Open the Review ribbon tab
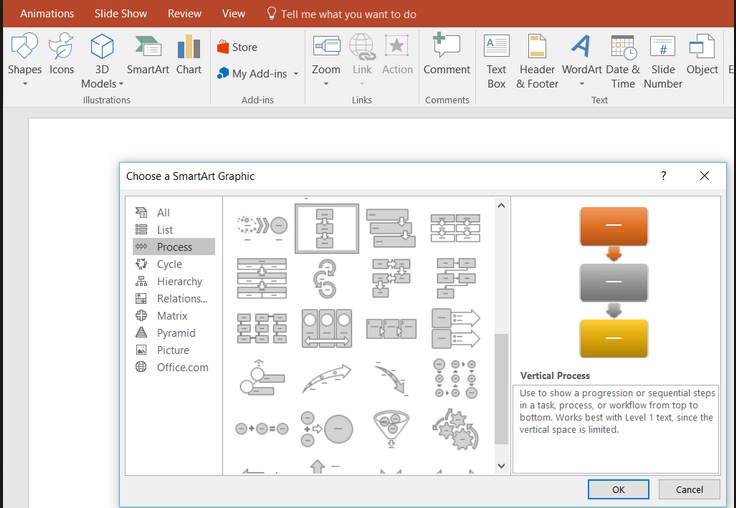This screenshot has height=508, width=736. coord(184,14)
